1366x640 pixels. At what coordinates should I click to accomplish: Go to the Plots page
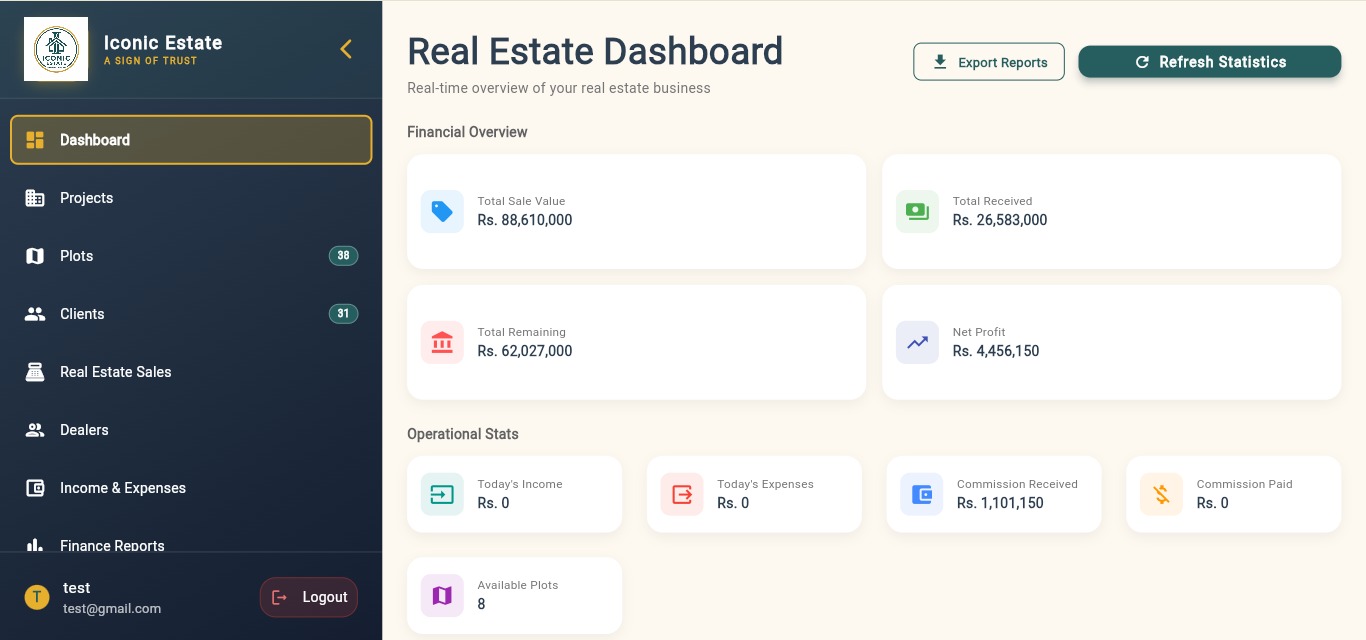click(191, 256)
